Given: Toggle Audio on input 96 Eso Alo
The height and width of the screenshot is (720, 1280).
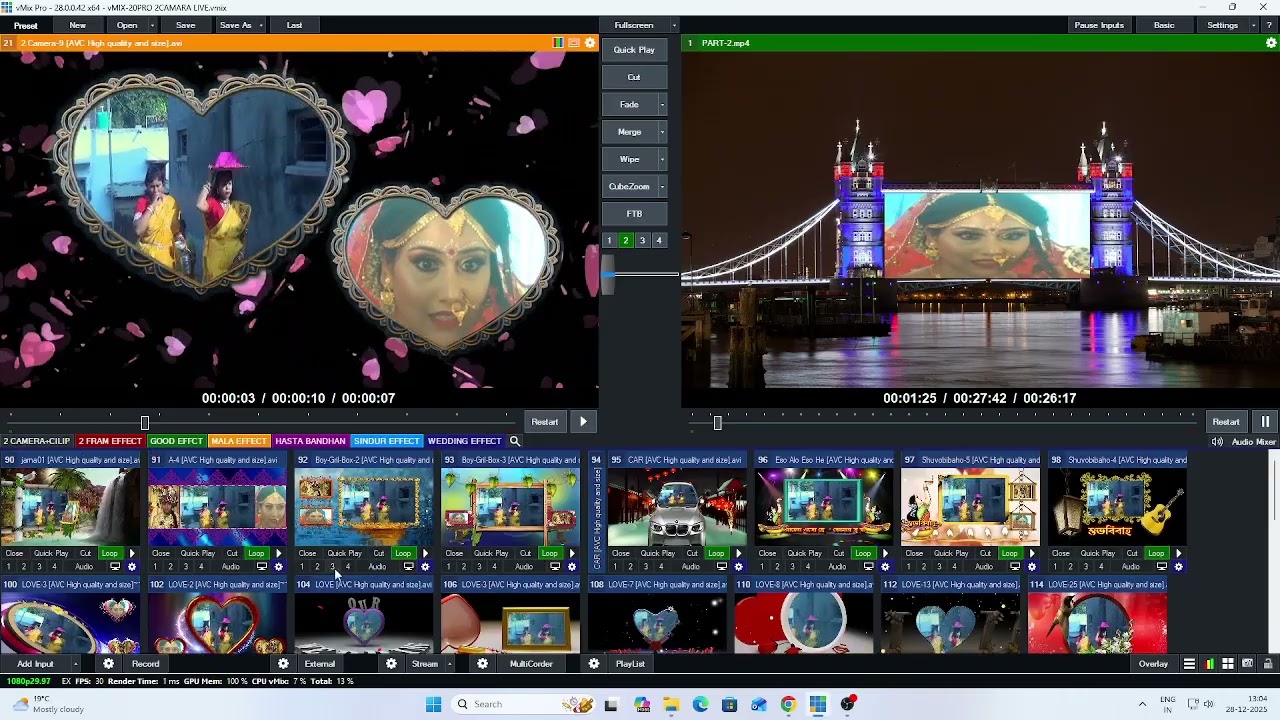Looking at the screenshot, I should click(x=837, y=567).
